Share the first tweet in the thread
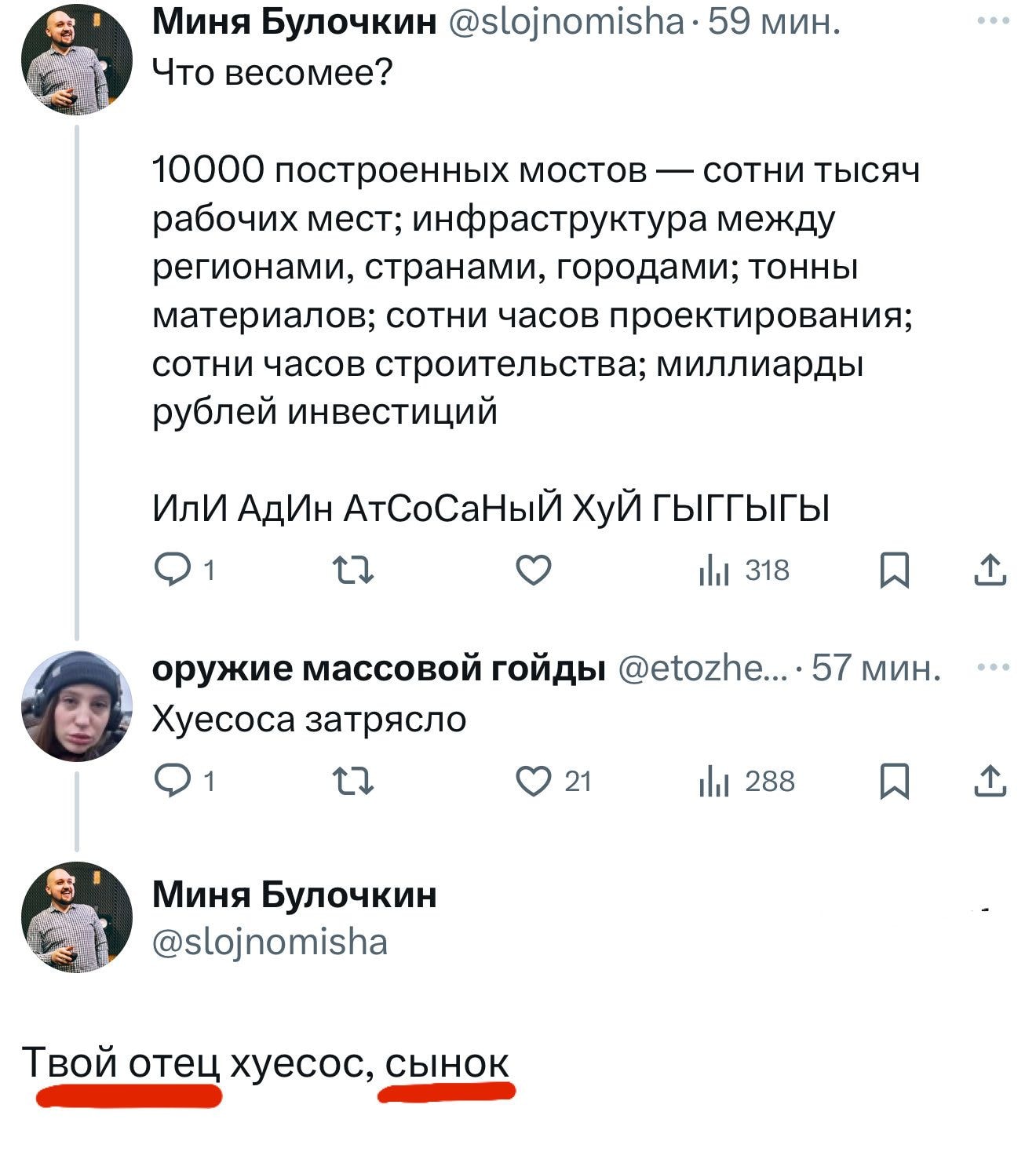 pos(990,571)
